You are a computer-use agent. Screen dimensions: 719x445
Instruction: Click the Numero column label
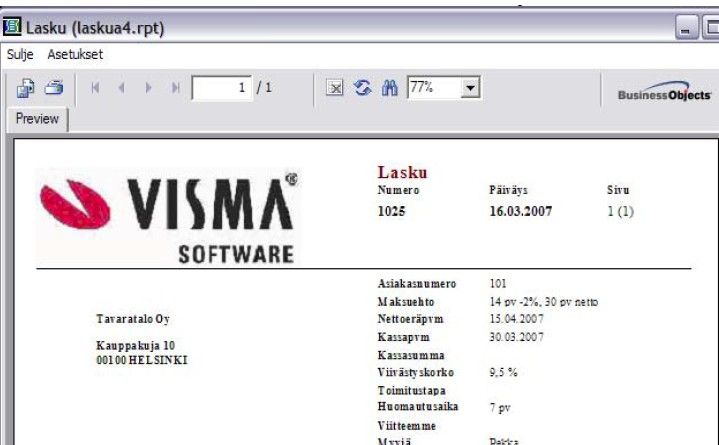[x=398, y=190]
